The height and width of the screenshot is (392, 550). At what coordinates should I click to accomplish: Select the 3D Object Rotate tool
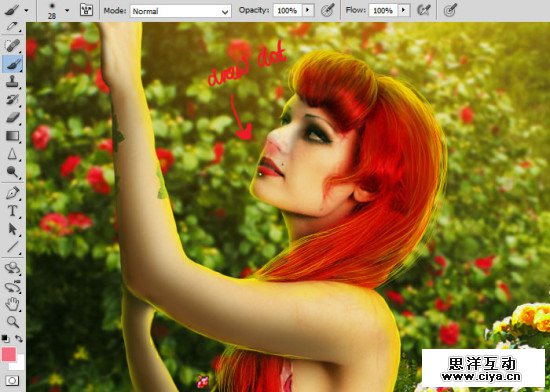pos(12,268)
